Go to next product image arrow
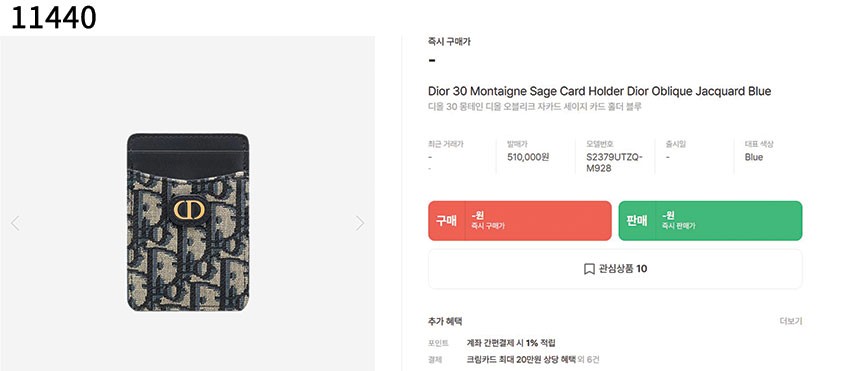Screen dimensions: 860x371 [x=359, y=223]
